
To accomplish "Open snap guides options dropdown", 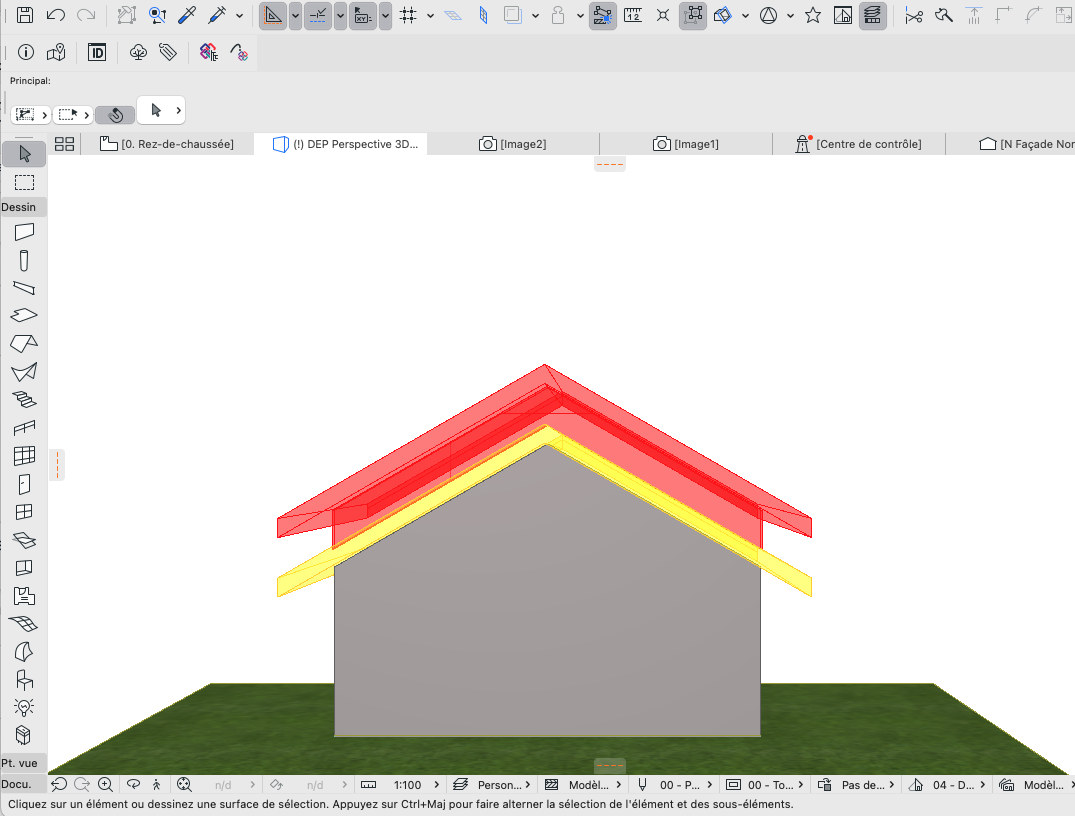I will point(340,16).
